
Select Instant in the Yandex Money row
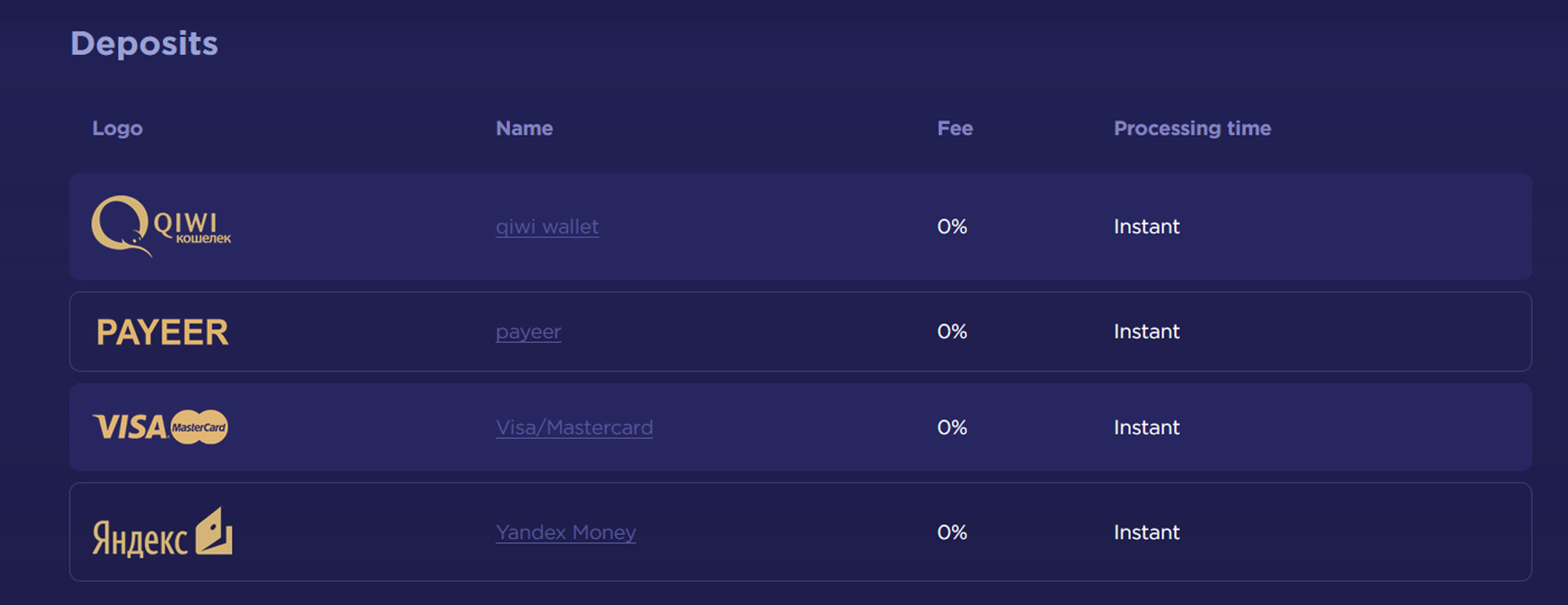[x=1147, y=532]
